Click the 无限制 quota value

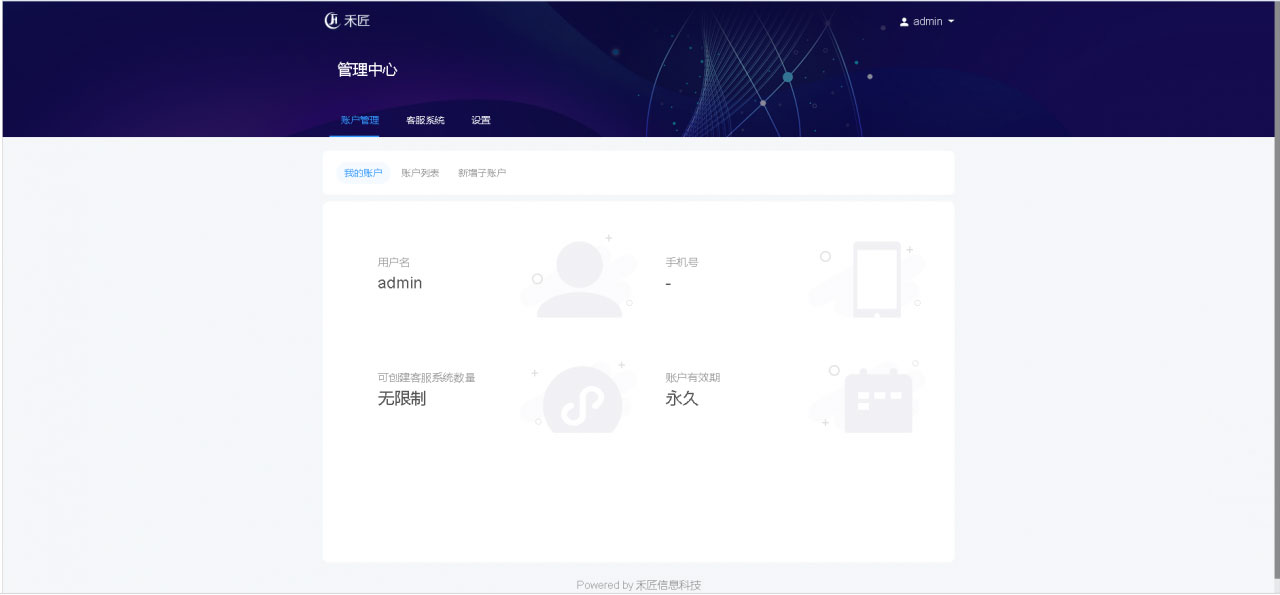tap(402, 398)
